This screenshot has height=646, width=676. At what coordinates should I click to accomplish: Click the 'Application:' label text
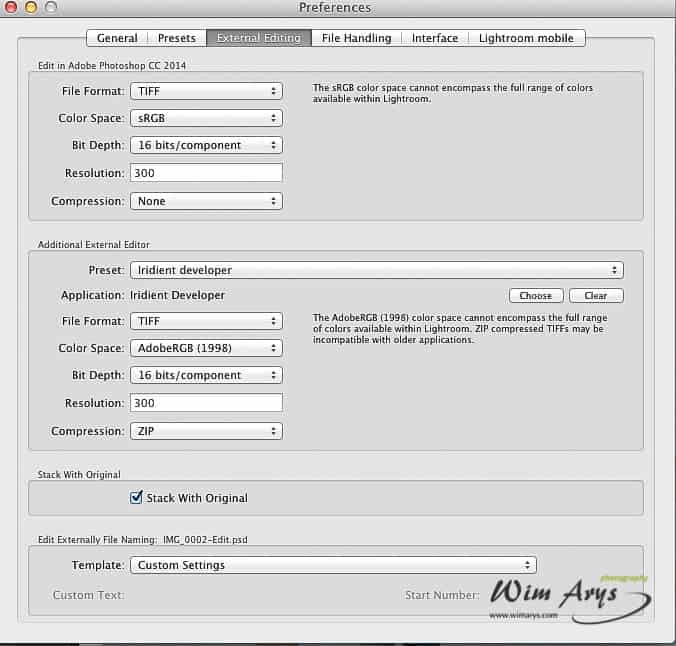coord(92,295)
